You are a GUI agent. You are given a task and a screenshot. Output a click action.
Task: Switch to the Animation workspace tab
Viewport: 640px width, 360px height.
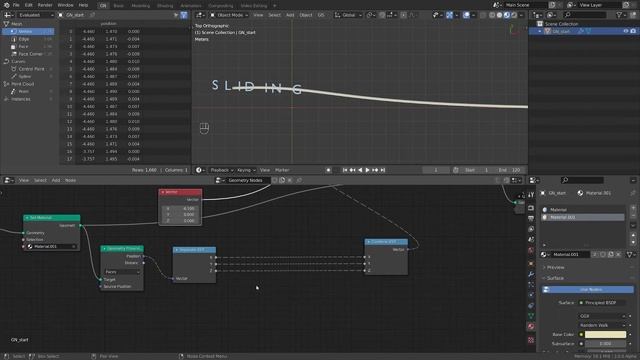(x=191, y=6)
